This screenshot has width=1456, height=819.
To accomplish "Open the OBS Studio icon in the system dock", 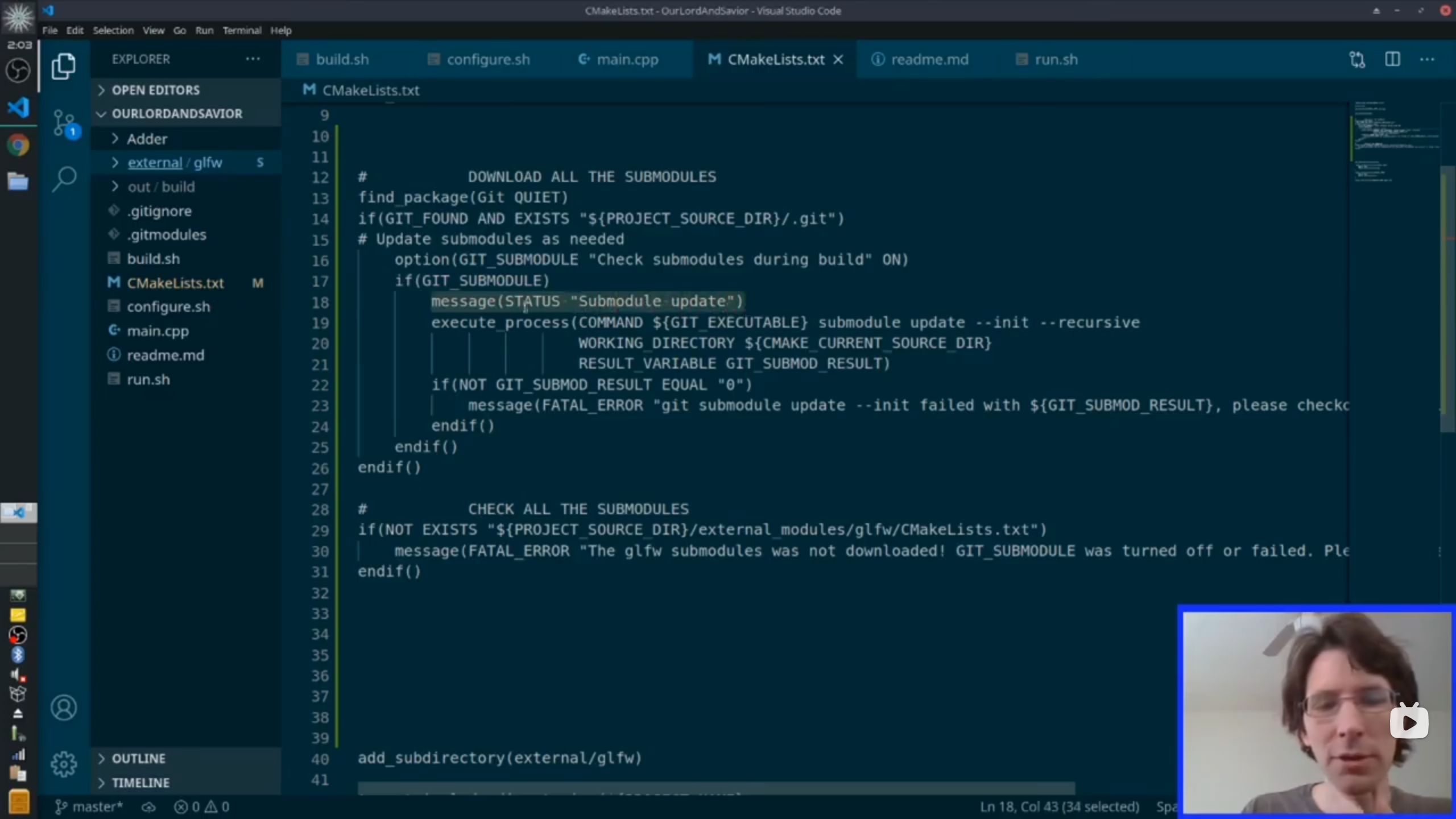I will coord(18,71).
